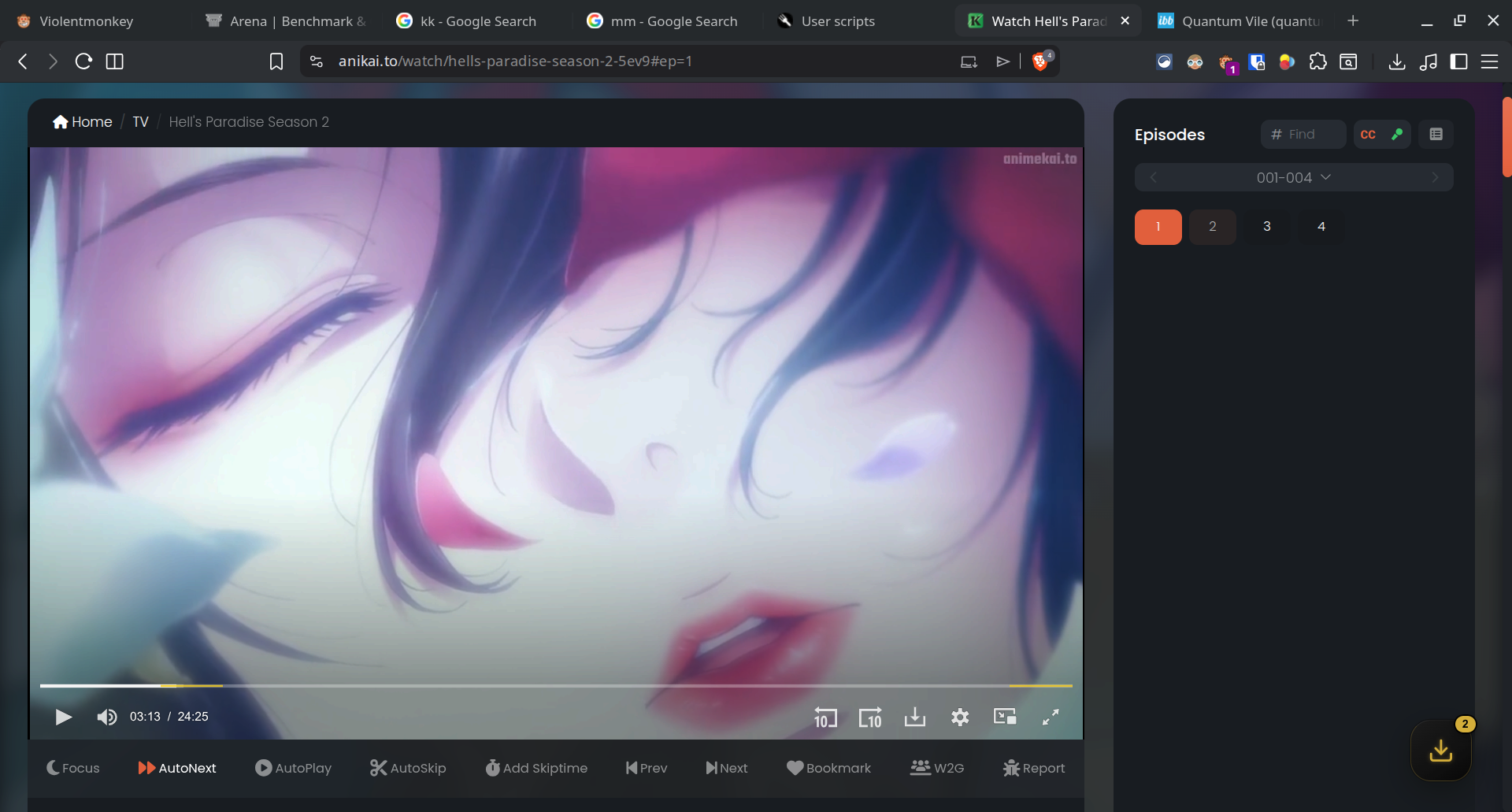Toggle CC subtitle episodes filter

pyautogui.click(x=1368, y=135)
